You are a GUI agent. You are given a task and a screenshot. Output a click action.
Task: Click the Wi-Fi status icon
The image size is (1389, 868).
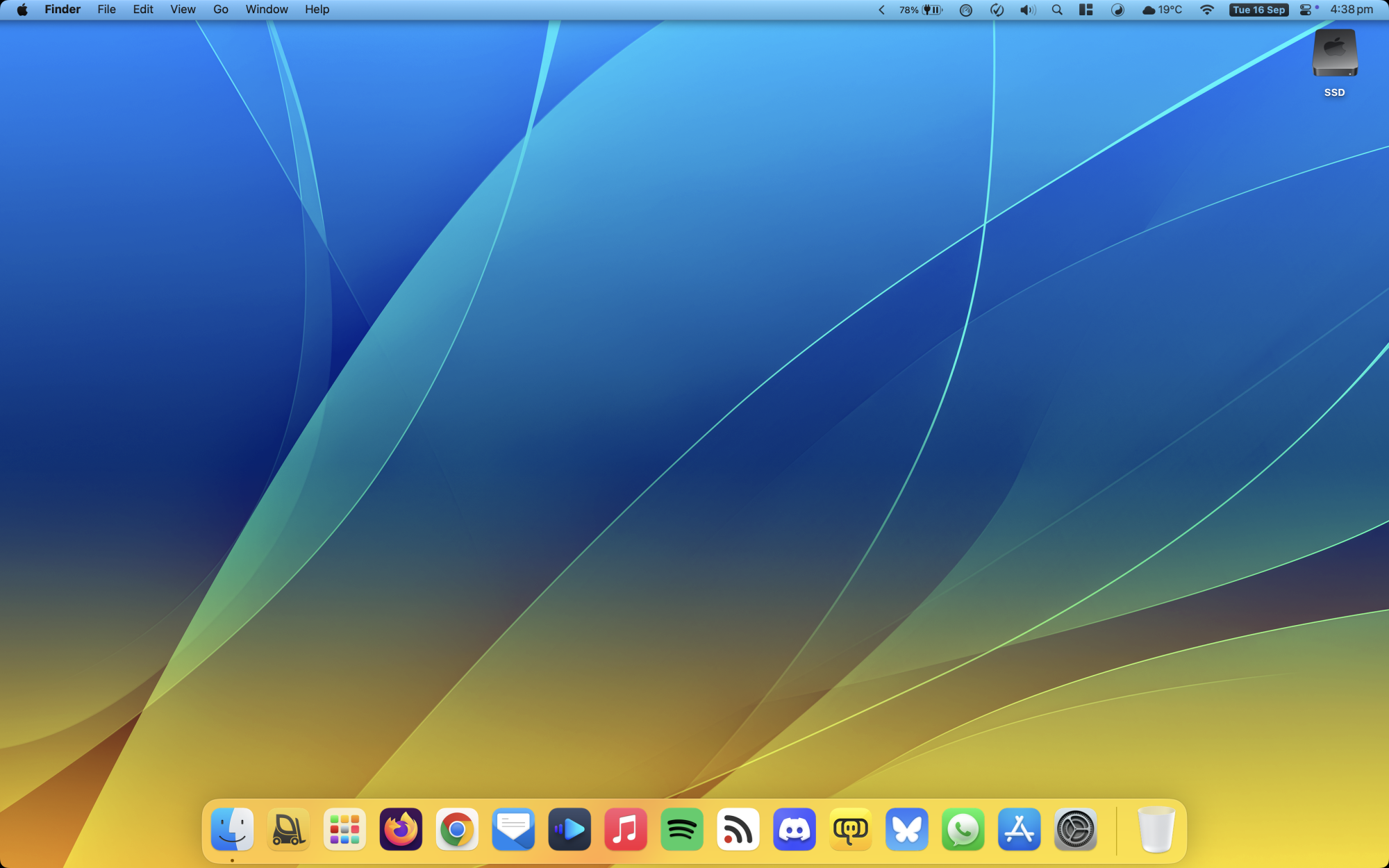tap(1207, 10)
